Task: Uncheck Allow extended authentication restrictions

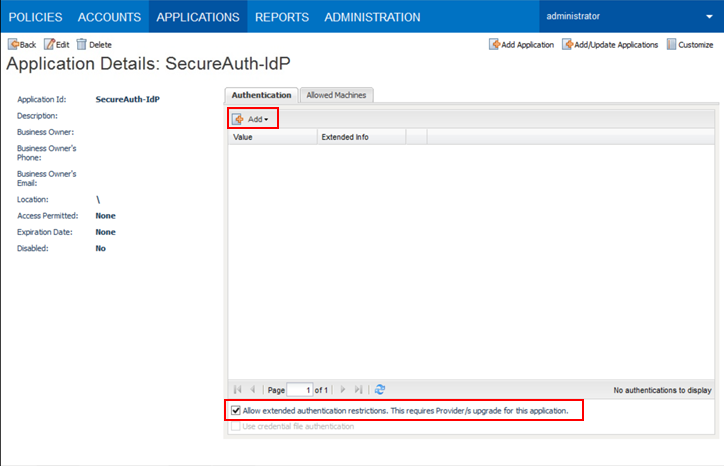Action: (x=236, y=411)
